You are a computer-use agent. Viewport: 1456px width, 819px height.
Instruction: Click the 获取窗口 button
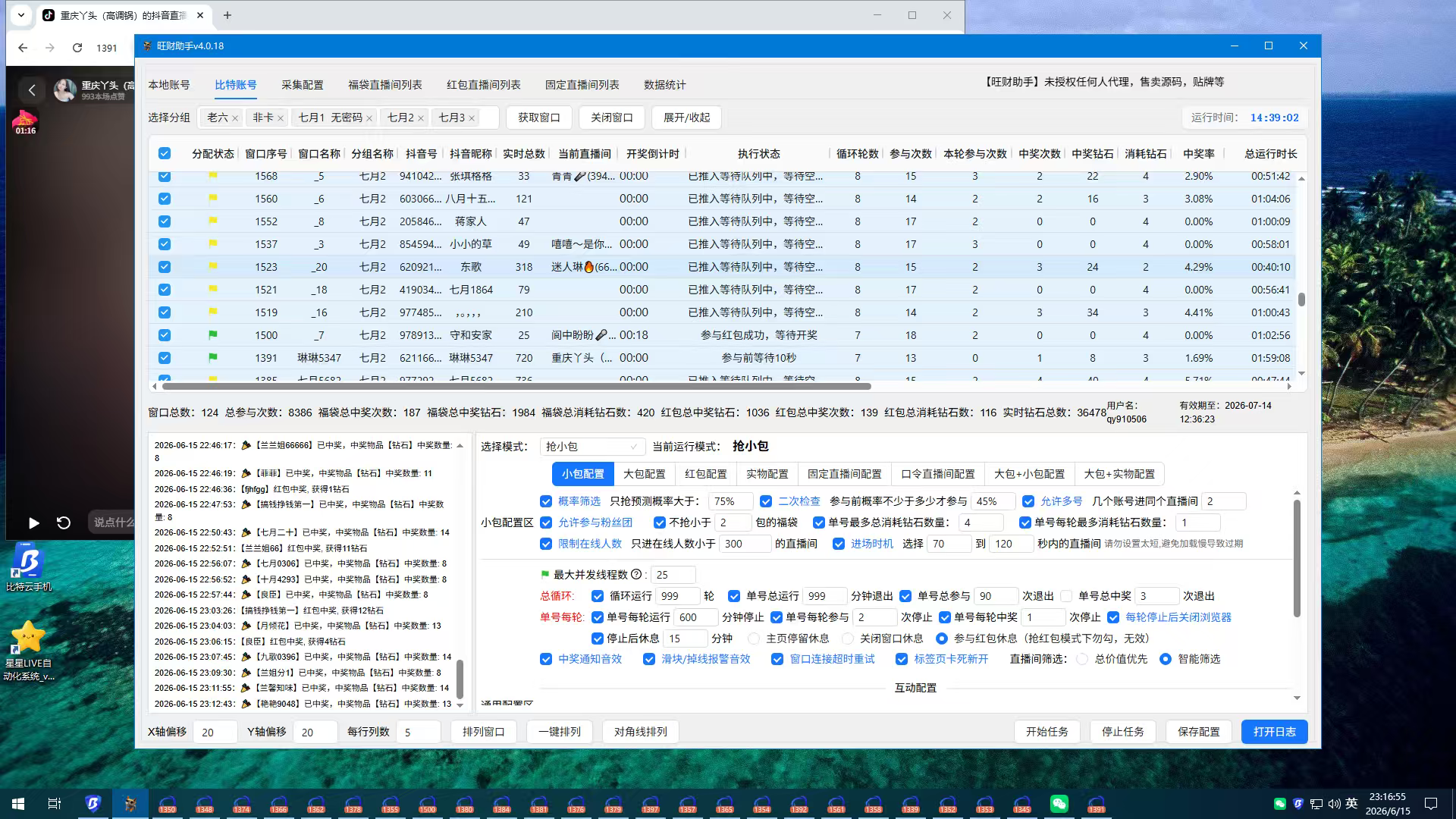539,118
